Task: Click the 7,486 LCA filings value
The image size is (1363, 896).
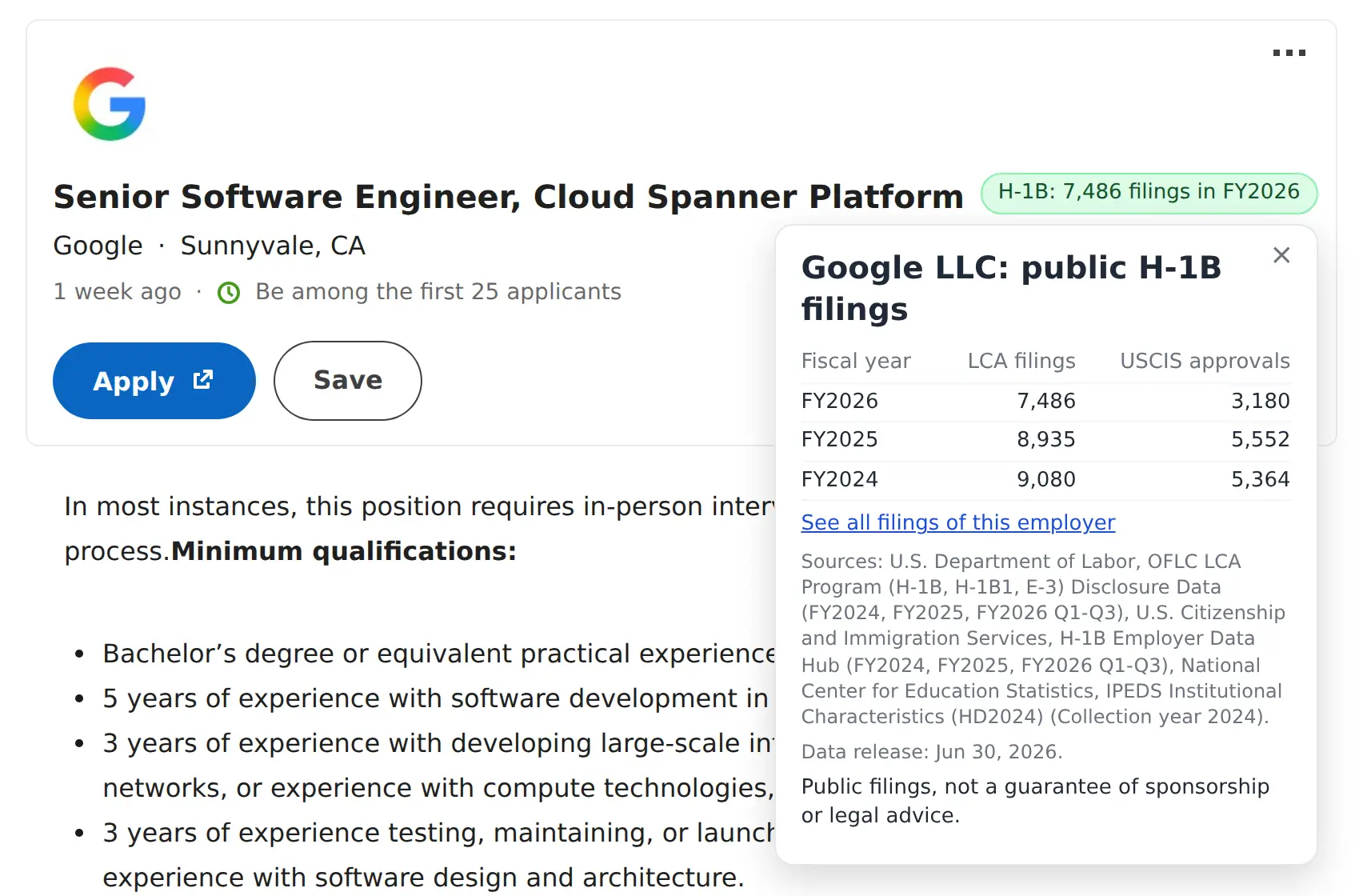Action: pyautogui.click(x=1046, y=401)
